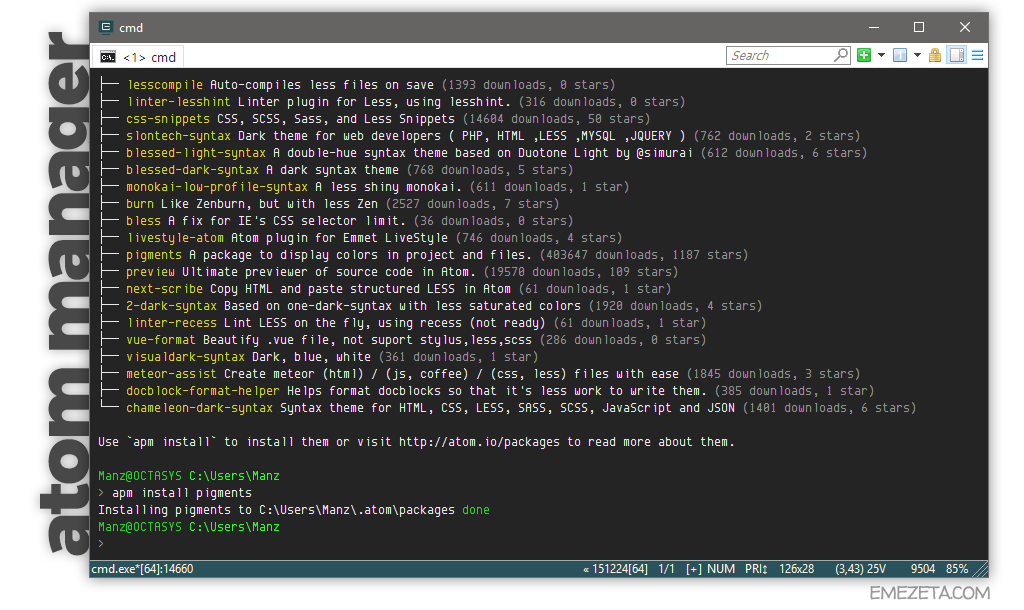Click '(403647 downloads, 1187 stars)' text
Image resolution: width=1024 pixels, height=610 pixels.
click(x=644, y=255)
